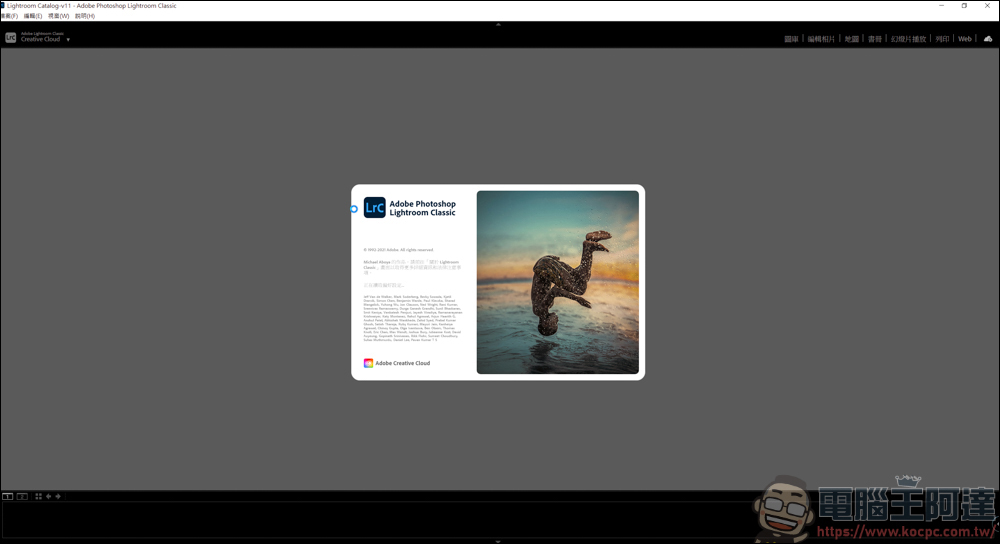Open the Creative Cloud identity plate dropdown arrow
This screenshot has width=1000, height=544.
pos(68,40)
